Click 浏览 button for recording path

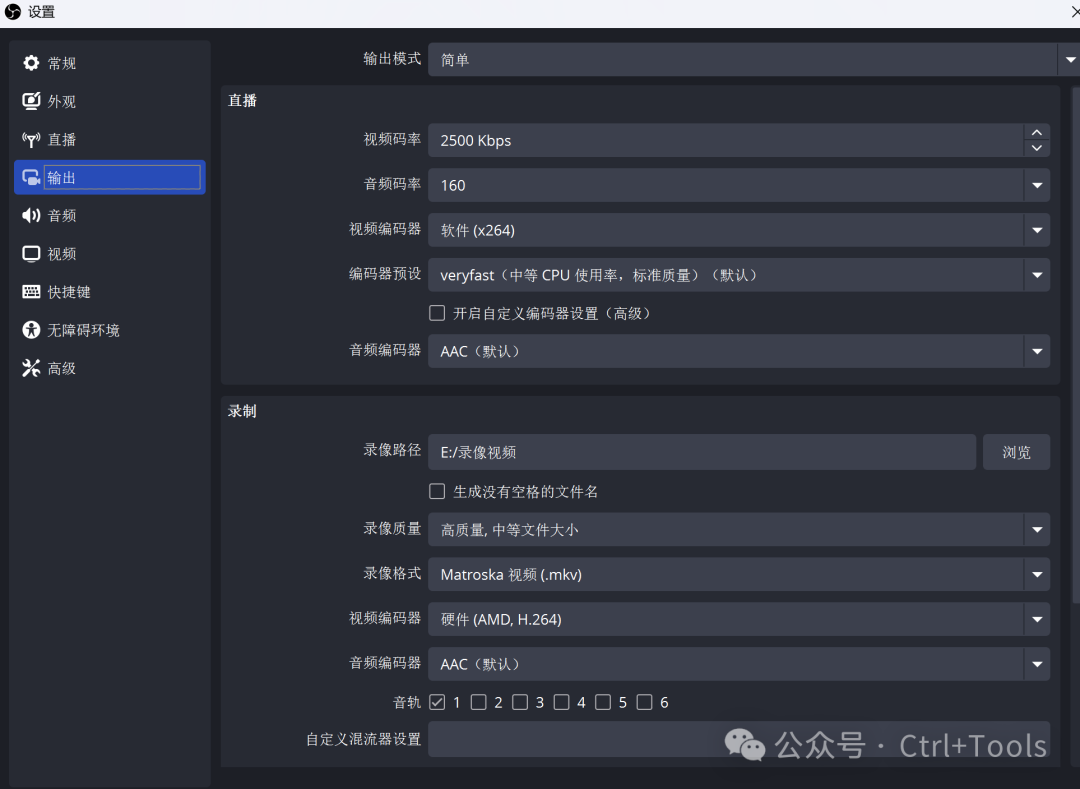tap(1016, 452)
